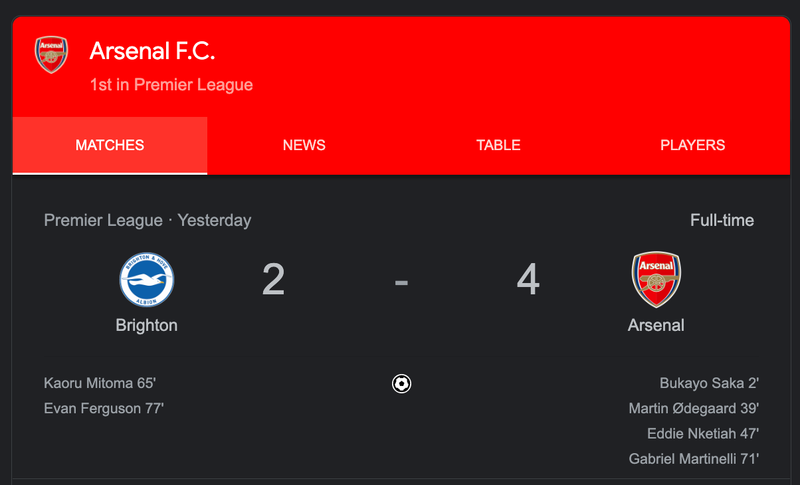This screenshot has width=800, height=485.
Task: Open the Players tab
Action: [692, 145]
